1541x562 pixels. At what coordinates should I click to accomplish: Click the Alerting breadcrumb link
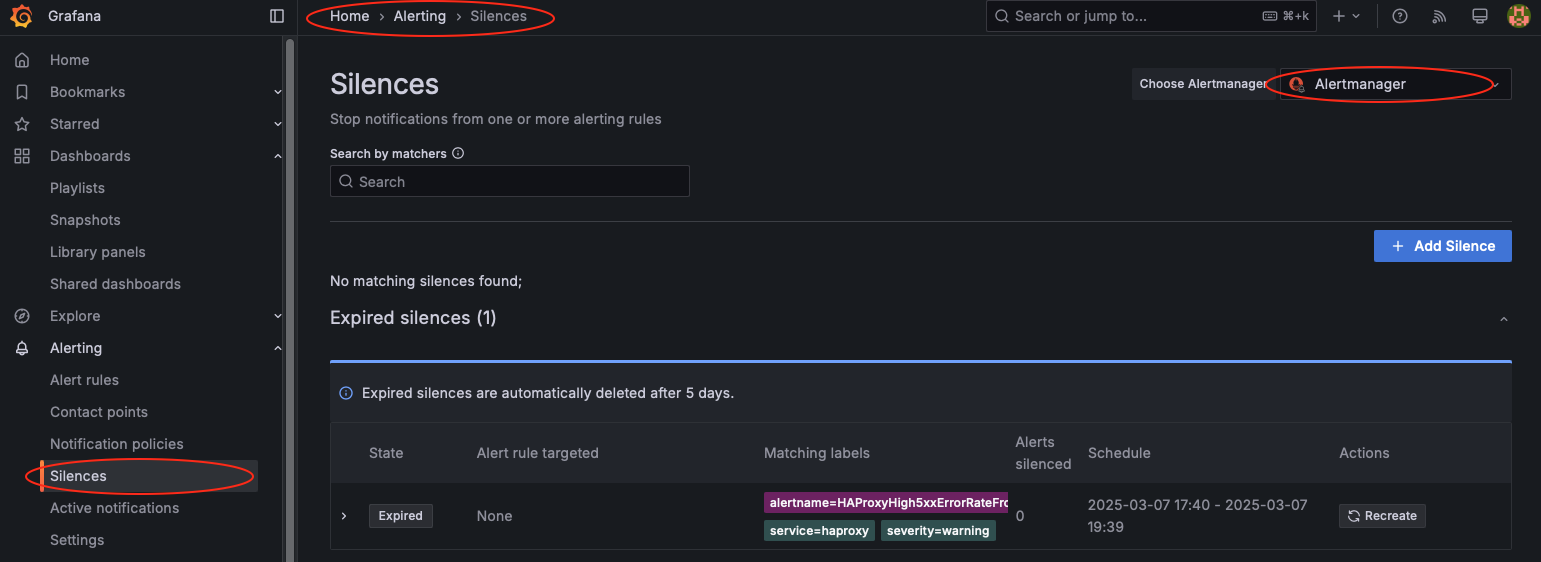[x=420, y=16]
